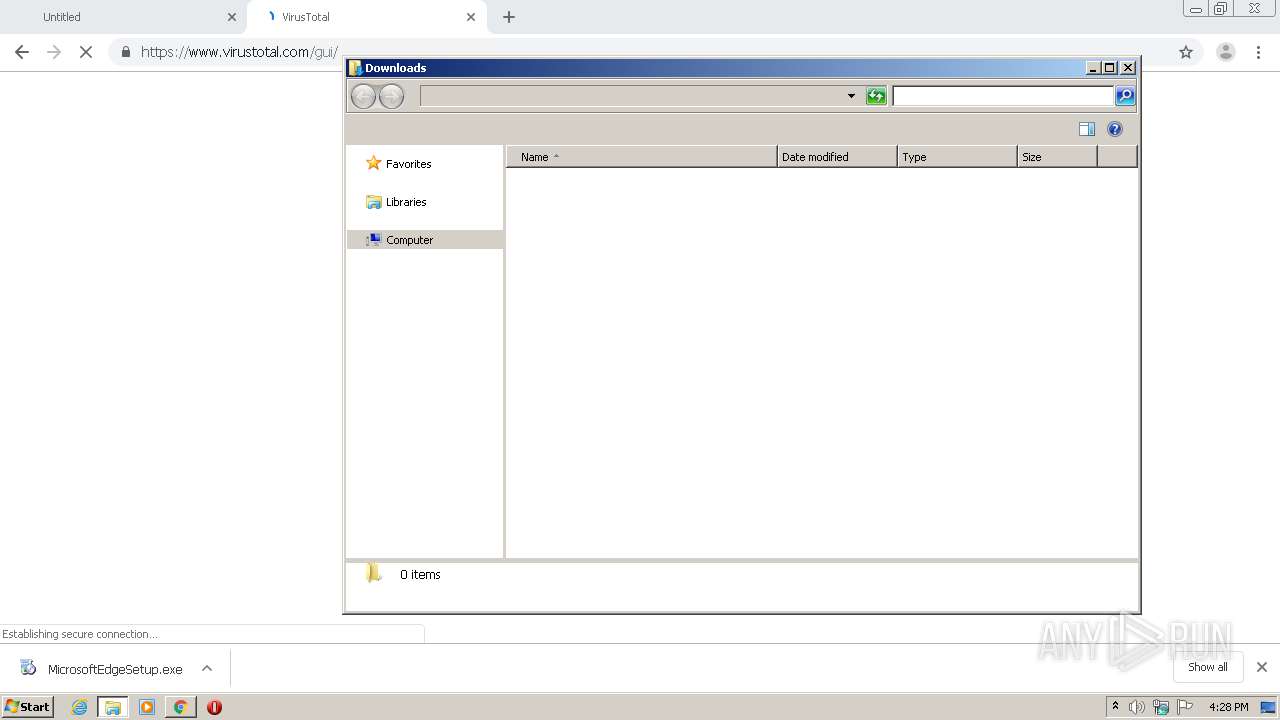1280x720 pixels.
Task: Open a new Chrome tab with plus button
Action: point(509,17)
